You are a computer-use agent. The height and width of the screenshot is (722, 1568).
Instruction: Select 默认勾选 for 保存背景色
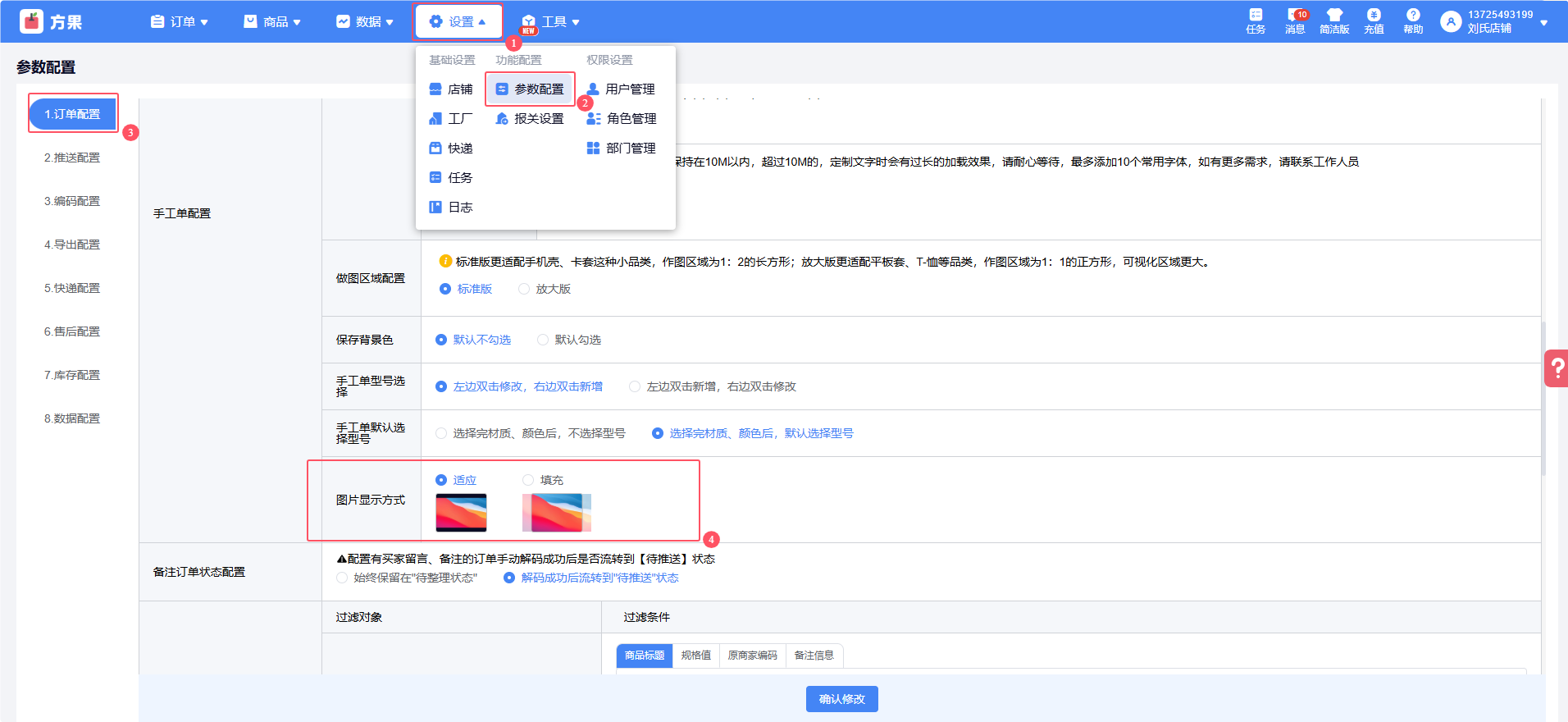543,340
